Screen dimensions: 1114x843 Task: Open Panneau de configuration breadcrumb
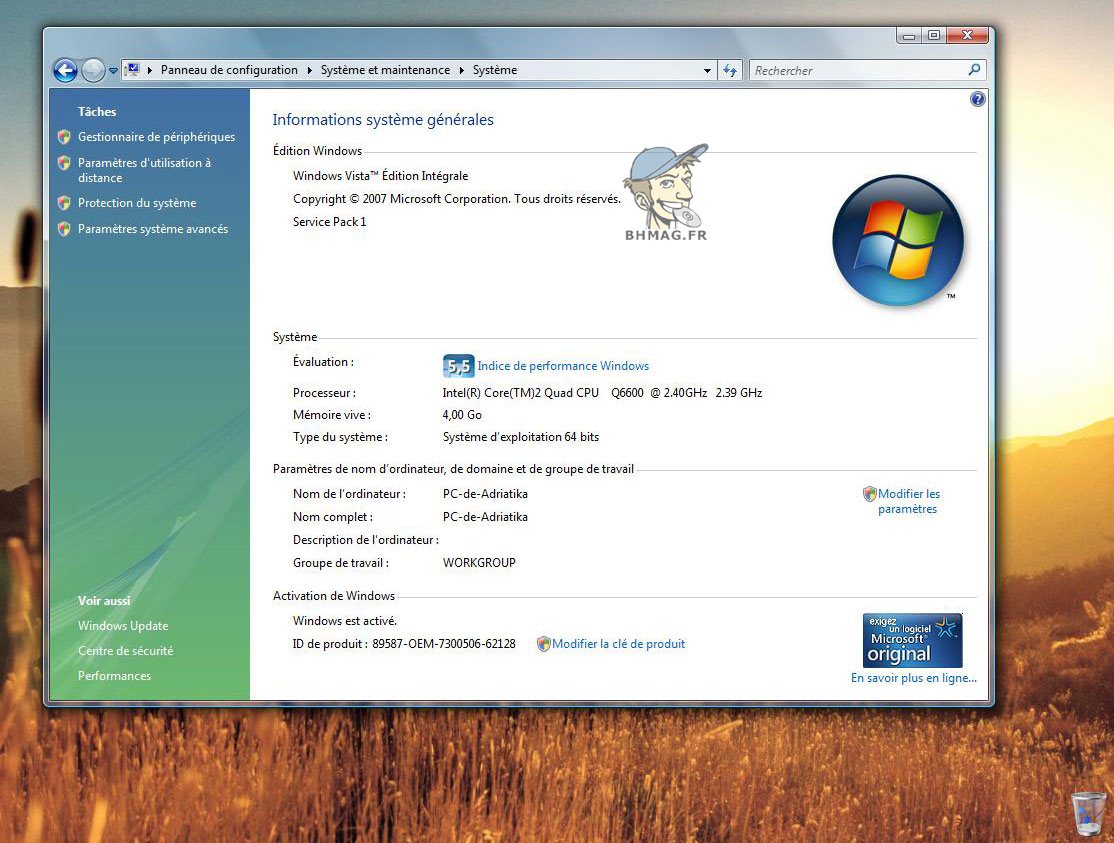pos(229,70)
